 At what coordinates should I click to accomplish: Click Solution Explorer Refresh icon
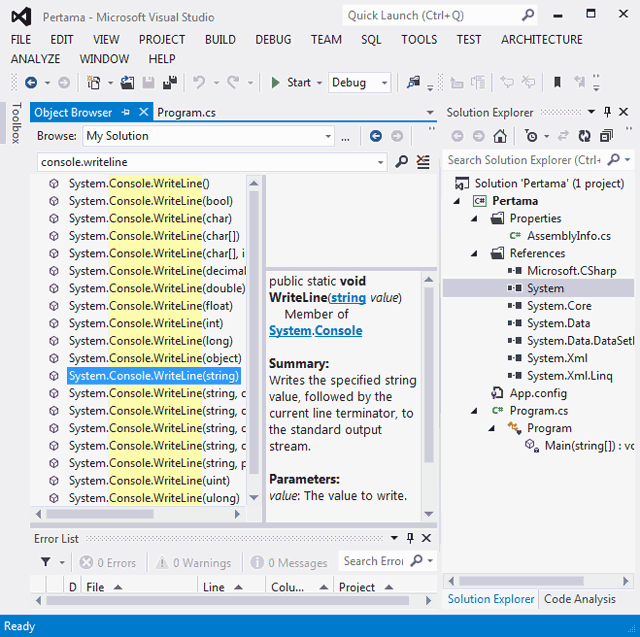click(584, 136)
